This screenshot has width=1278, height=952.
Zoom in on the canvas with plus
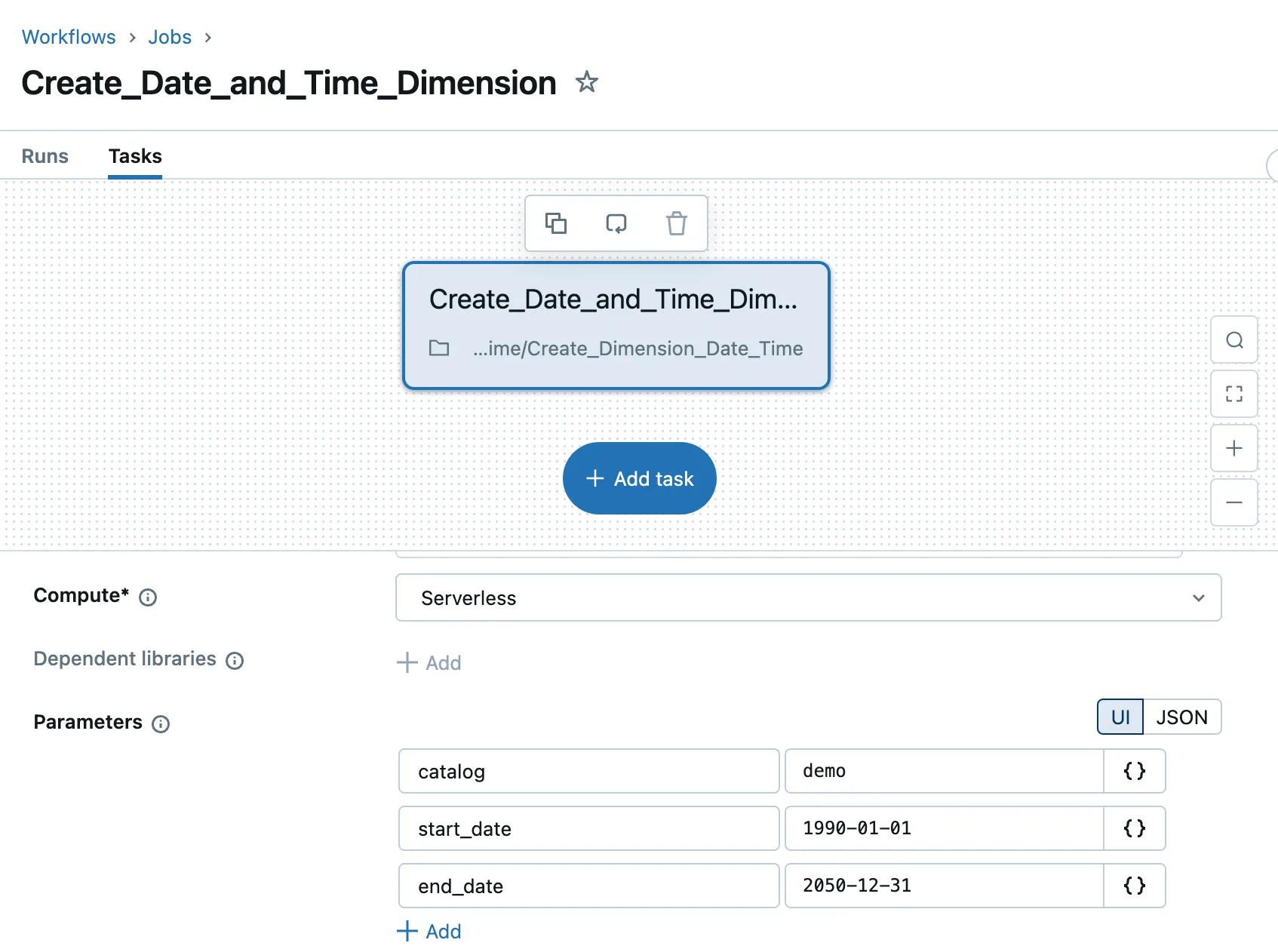click(1233, 448)
